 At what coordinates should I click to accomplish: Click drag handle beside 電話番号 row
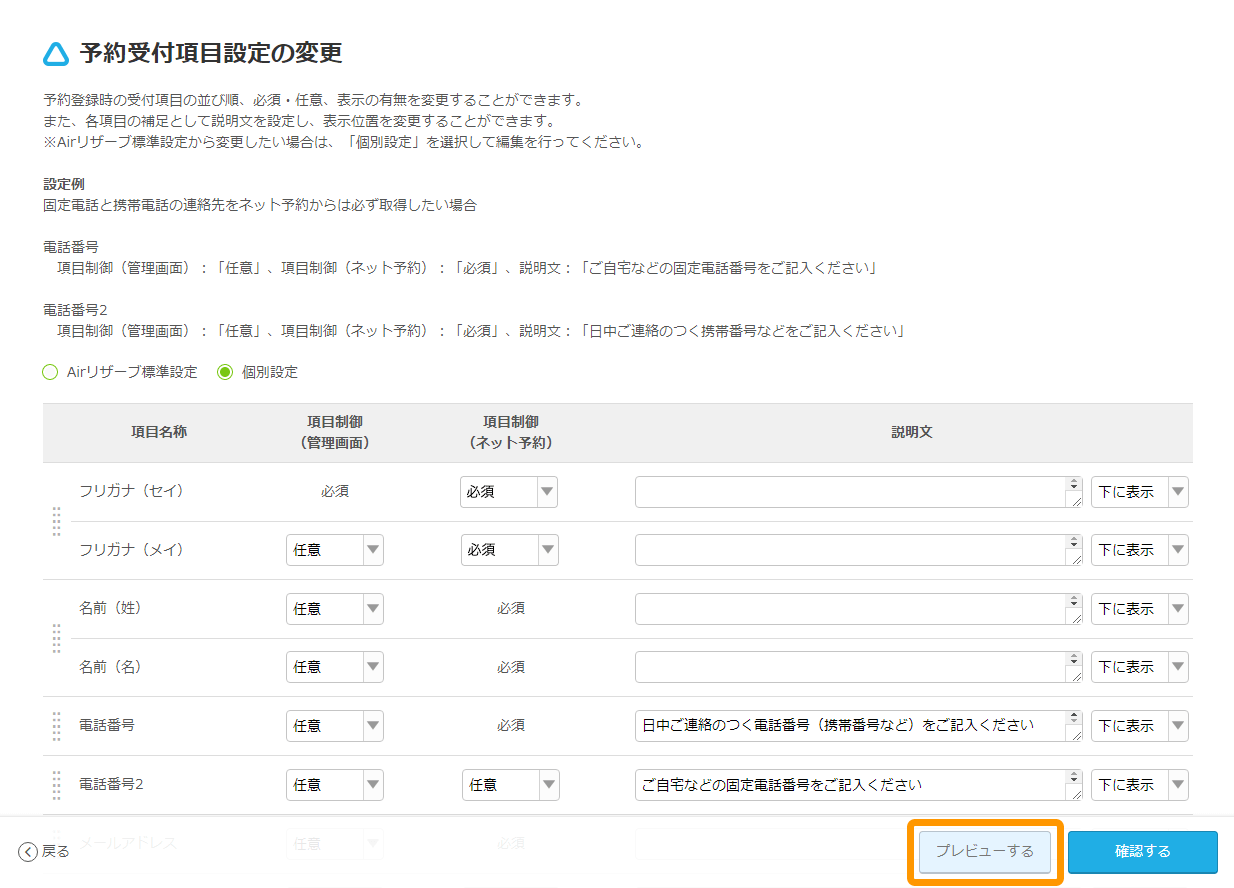(56, 727)
